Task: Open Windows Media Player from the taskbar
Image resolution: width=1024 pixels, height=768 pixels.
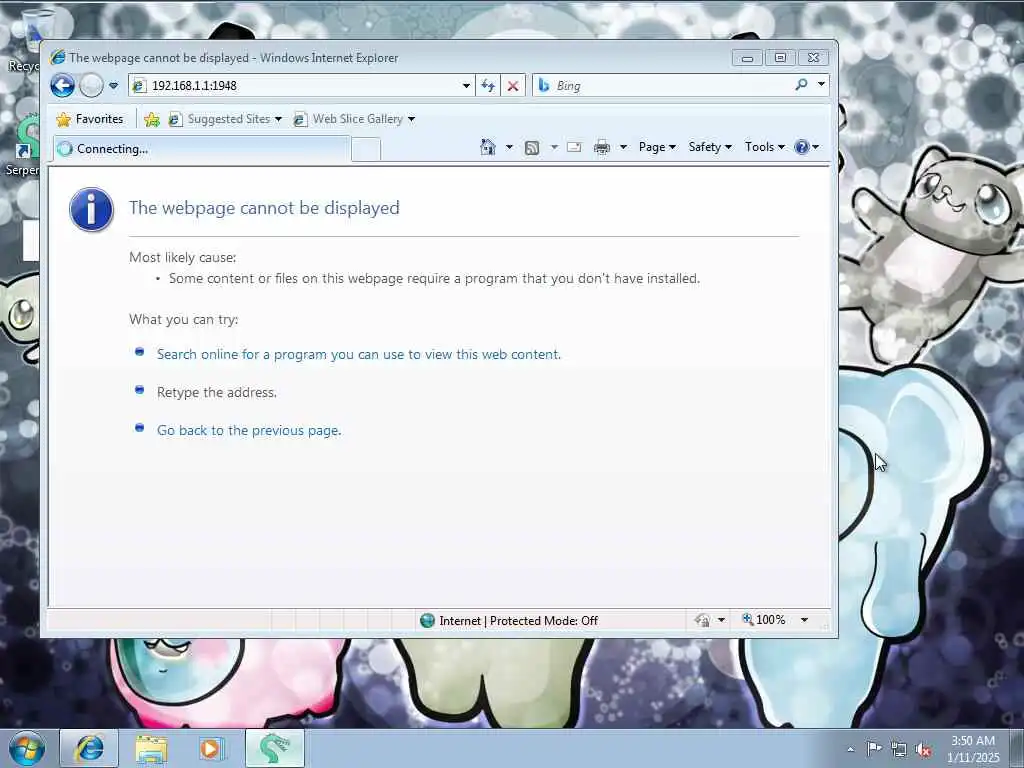Action: tap(210, 748)
